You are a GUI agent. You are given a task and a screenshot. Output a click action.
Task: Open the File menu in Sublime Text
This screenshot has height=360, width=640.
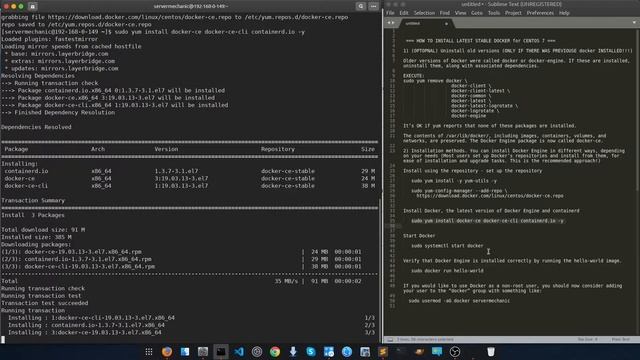390,13
